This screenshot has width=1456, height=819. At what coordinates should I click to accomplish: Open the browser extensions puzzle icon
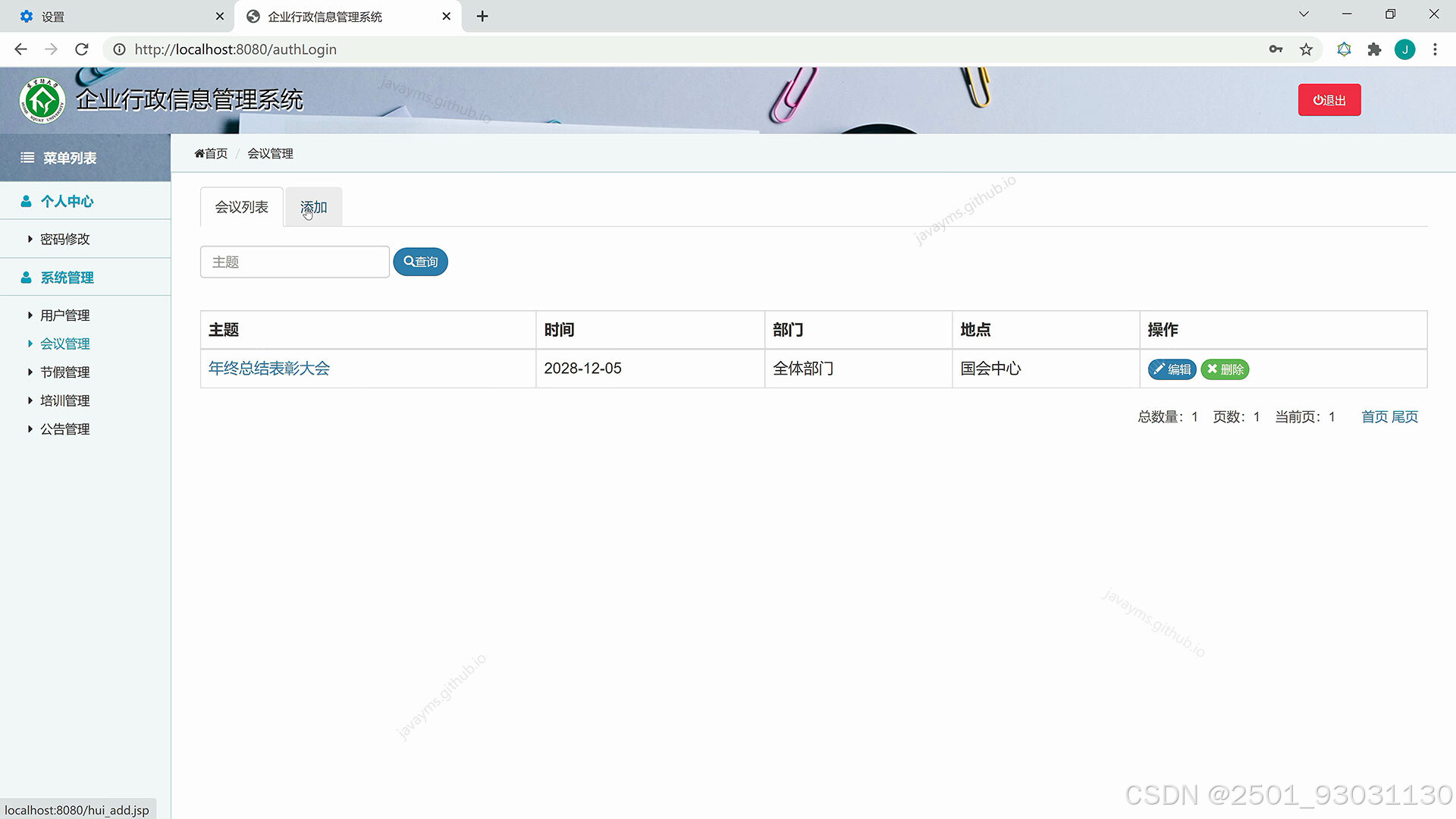[1374, 49]
